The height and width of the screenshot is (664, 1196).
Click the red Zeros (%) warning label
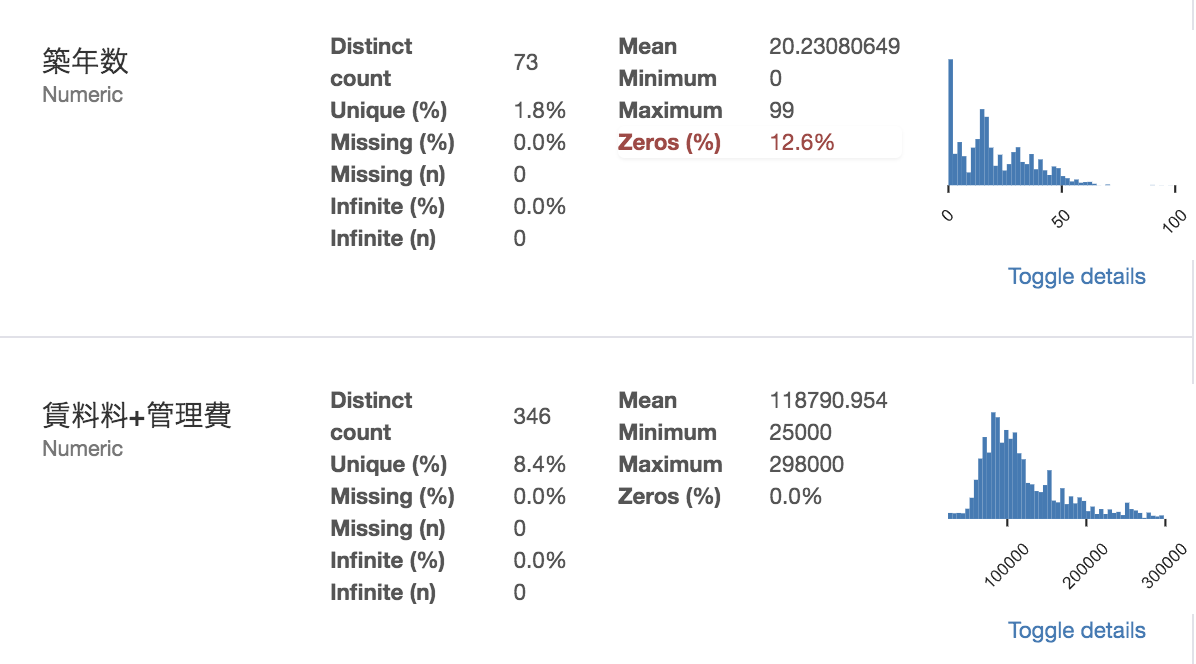pos(669,142)
